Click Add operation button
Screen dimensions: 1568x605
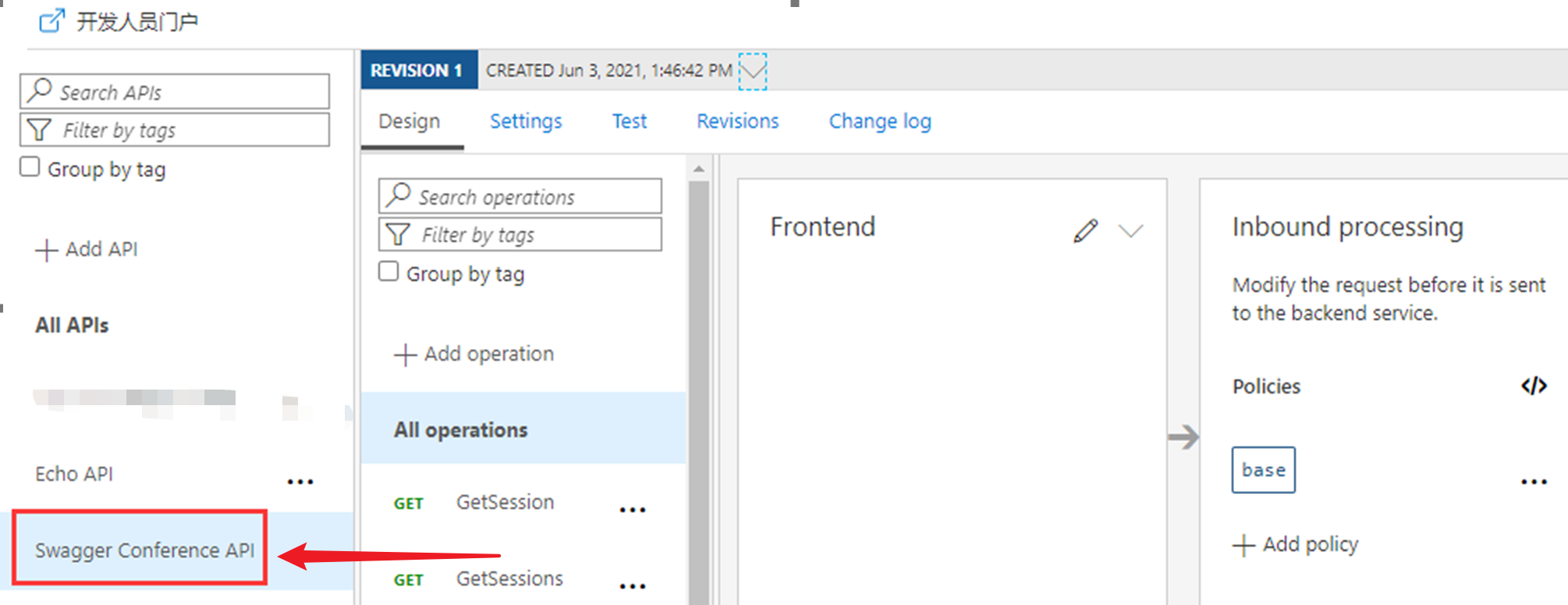click(474, 354)
